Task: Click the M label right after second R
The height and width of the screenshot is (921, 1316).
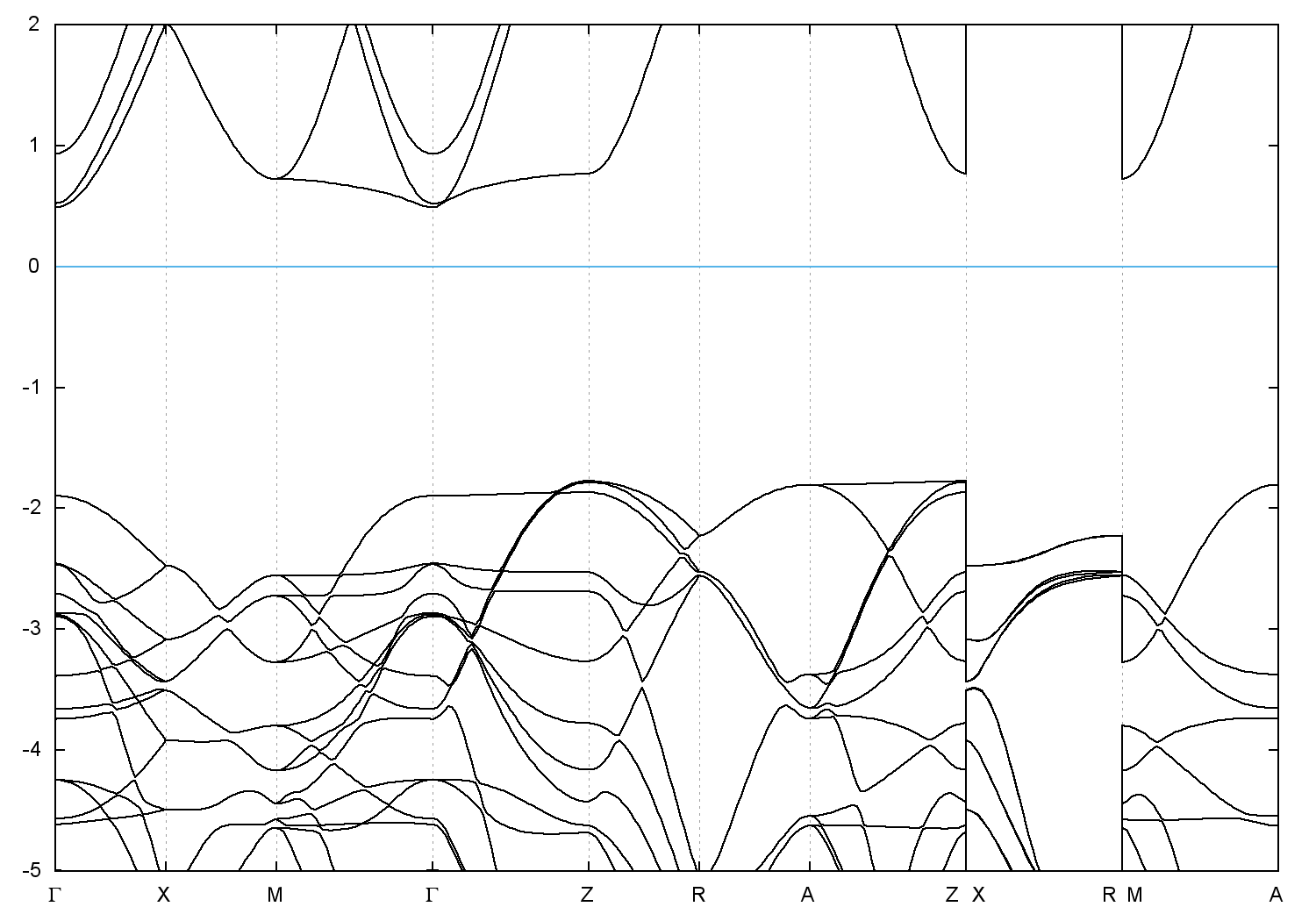Action: [1135, 896]
